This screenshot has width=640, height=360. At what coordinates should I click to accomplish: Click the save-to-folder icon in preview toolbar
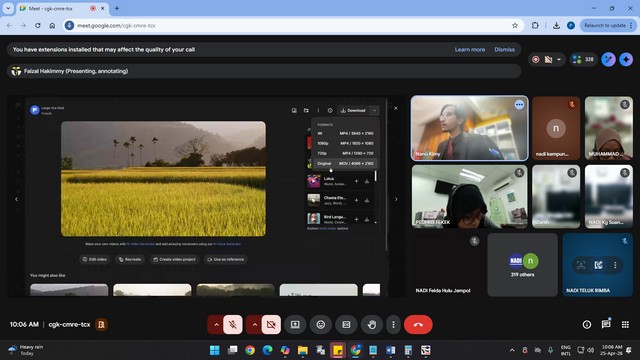tap(306, 111)
